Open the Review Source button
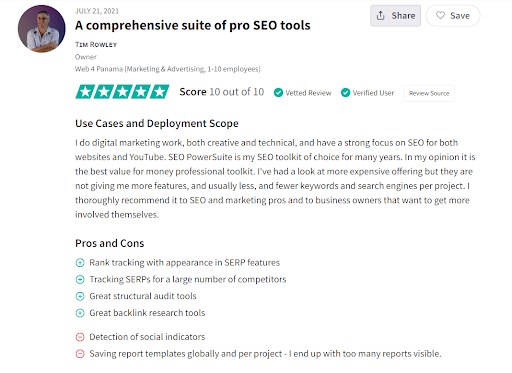 coord(429,93)
